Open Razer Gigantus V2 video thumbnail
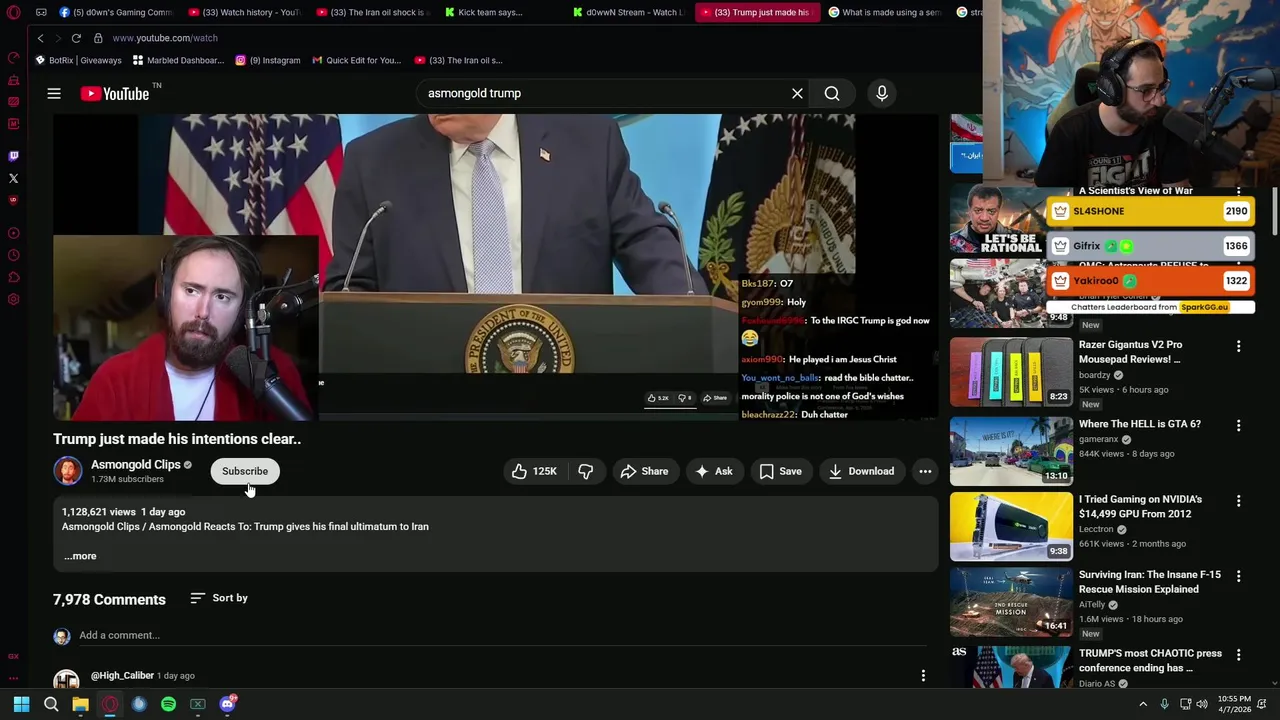The width and height of the screenshot is (1280, 720). (1010, 372)
